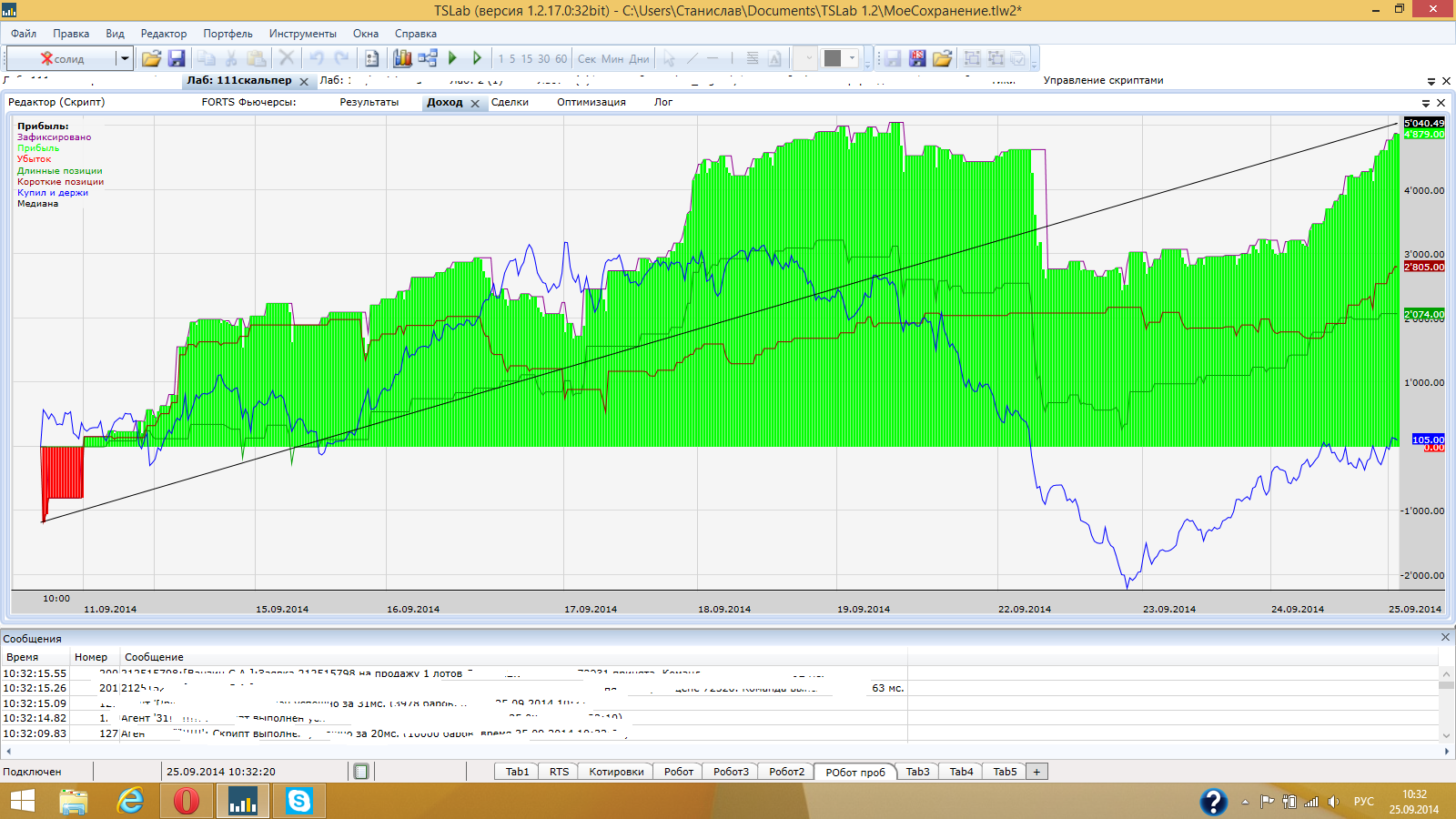Click the red save-as floppy icon
1456x819 pixels.
click(x=917, y=58)
